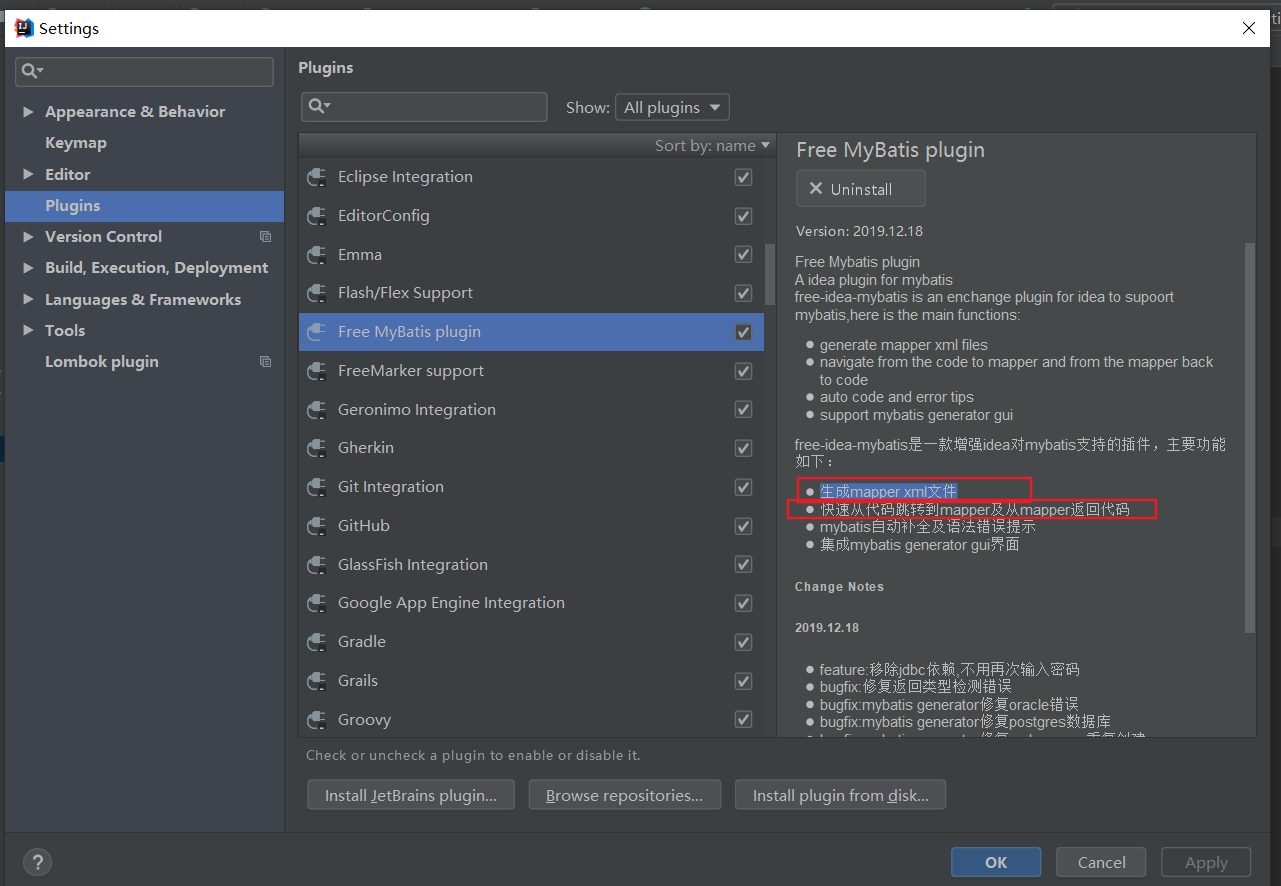Image resolution: width=1281 pixels, height=886 pixels.
Task: Click Uninstall for Free MyBatis plugin
Action: pos(861,189)
